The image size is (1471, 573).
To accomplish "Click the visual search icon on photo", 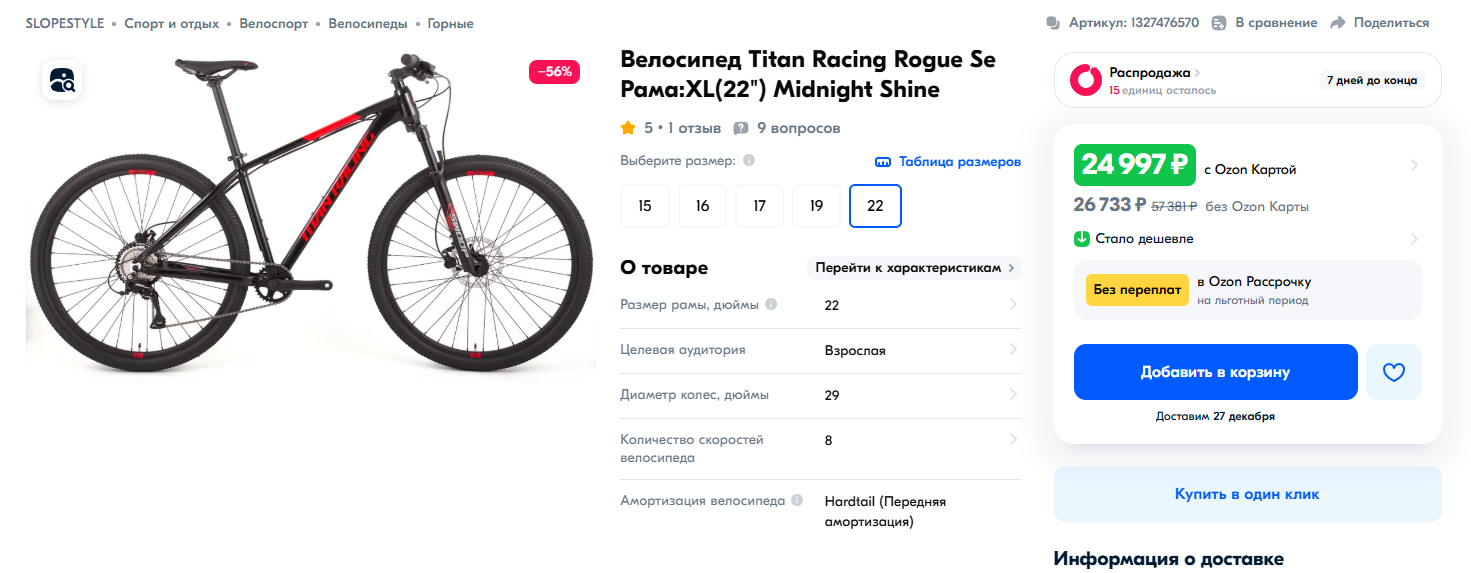I will click(62, 80).
